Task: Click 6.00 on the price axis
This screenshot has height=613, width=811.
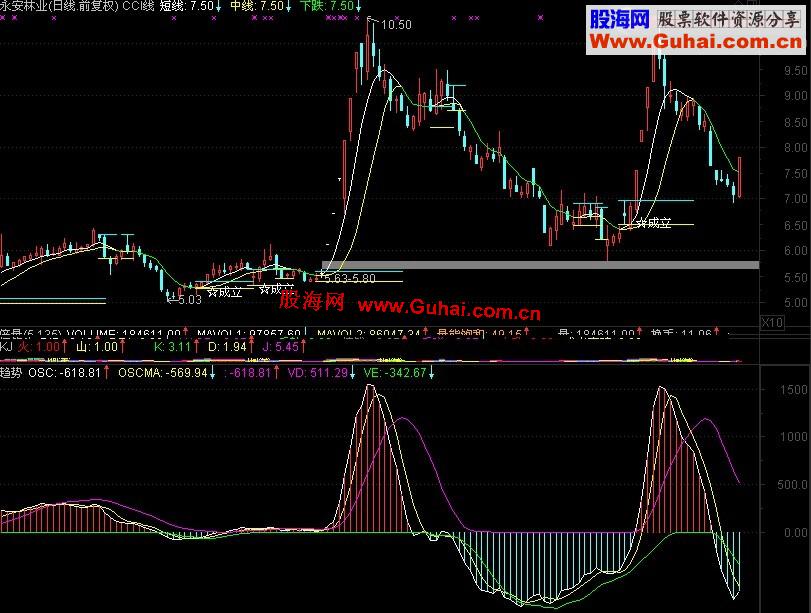Action: pos(795,250)
